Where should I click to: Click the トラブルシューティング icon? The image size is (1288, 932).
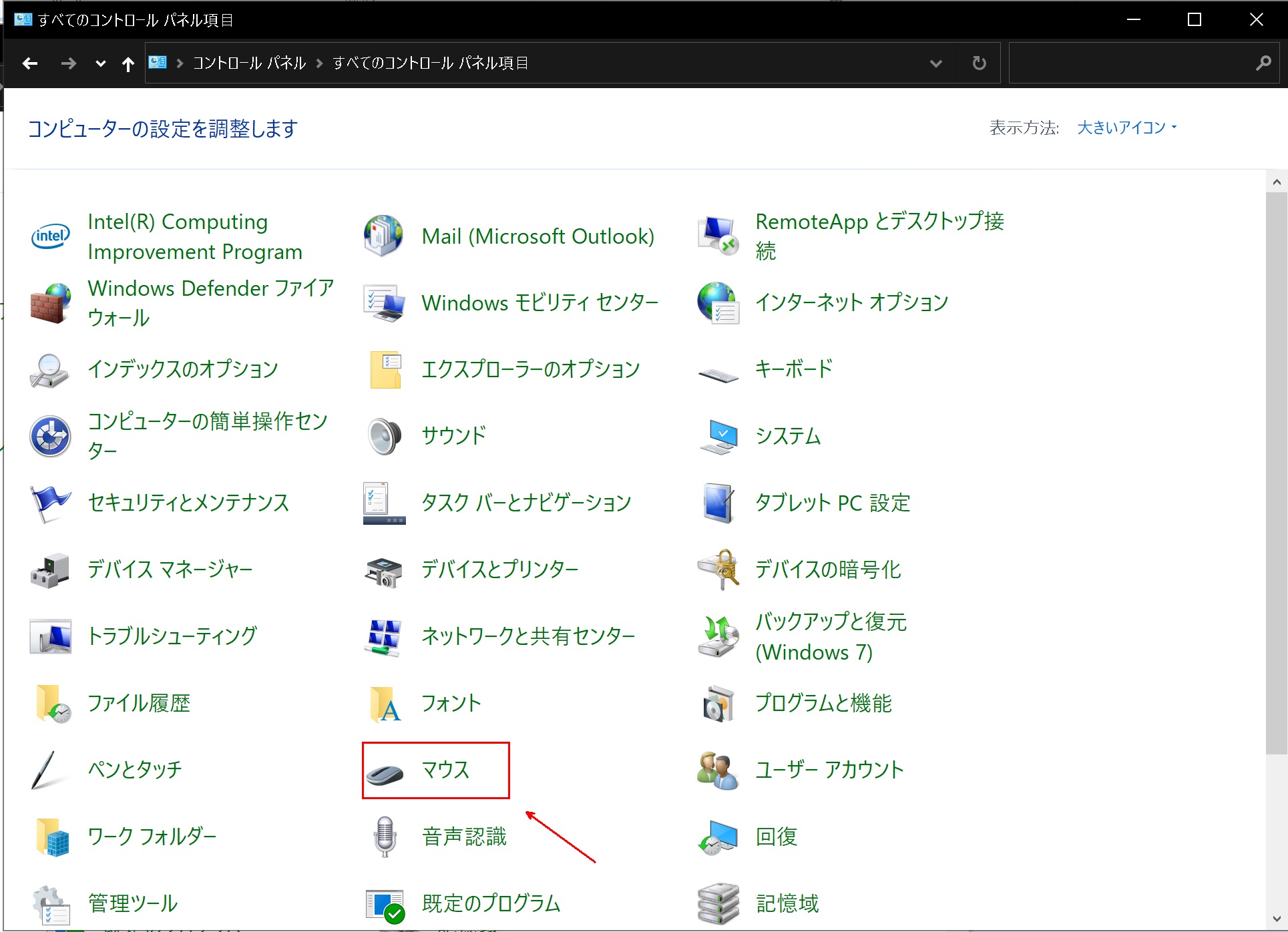[x=50, y=637]
